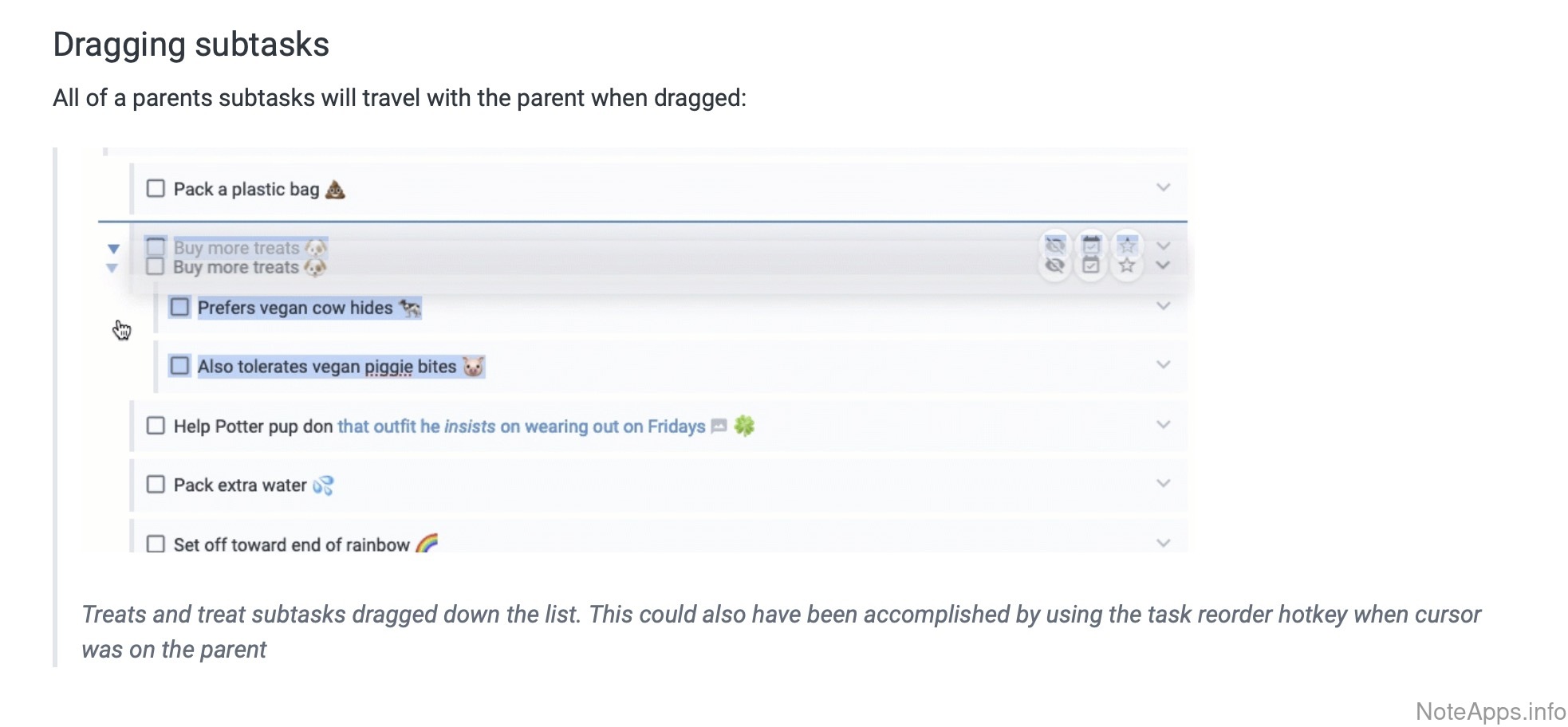Click the NoteApps.info watermark
Screen dimensions: 1568x727
[x=1490, y=711]
